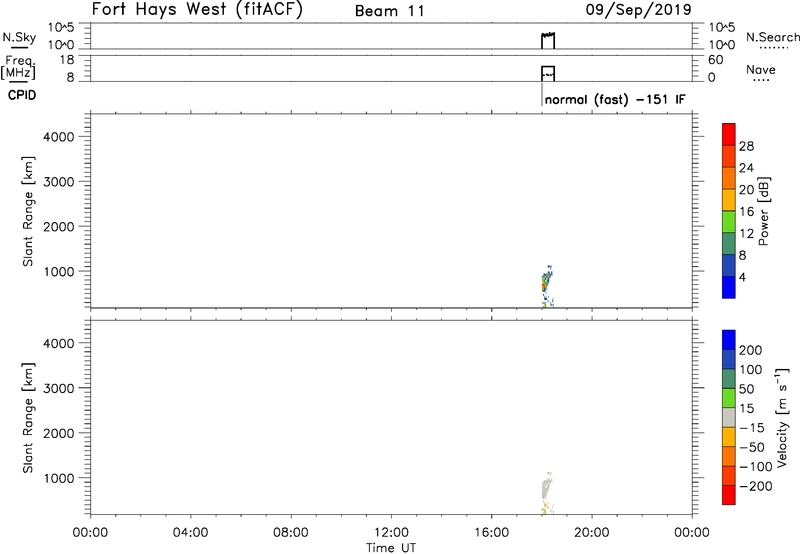Screen dimensions: 800x554
Task: Click the power backscatter data patch
Action: point(546,286)
